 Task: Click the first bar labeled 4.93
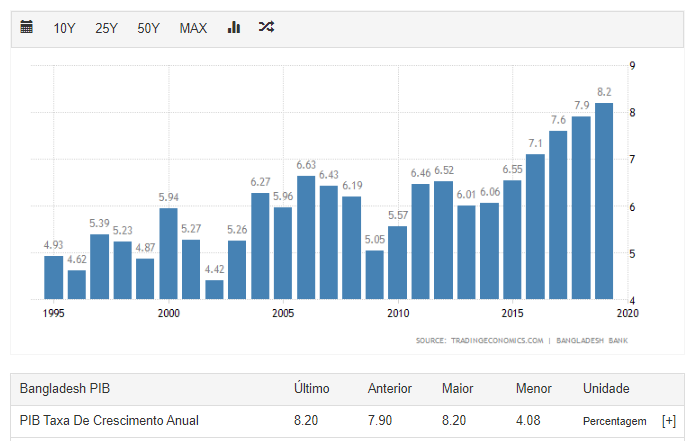tap(53, 277)
